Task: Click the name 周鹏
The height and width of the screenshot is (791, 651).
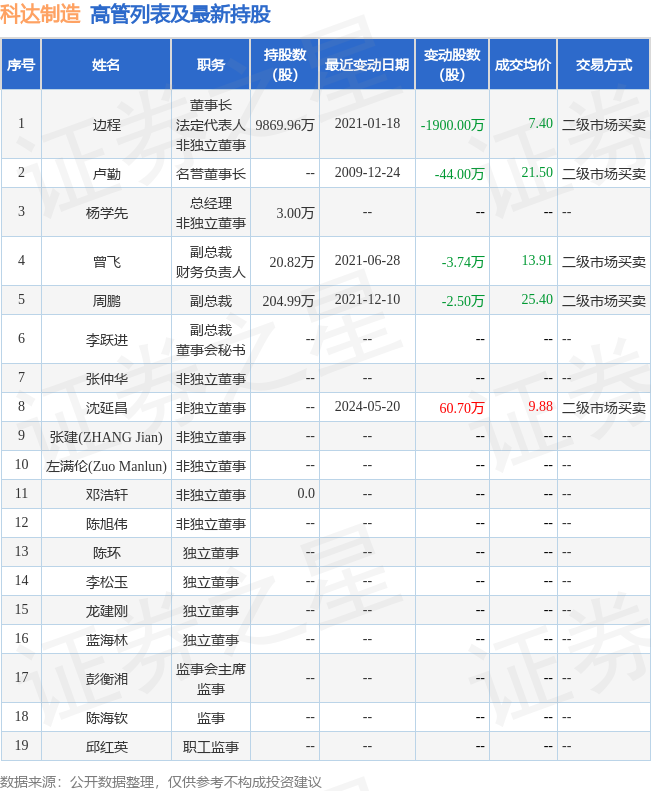Action: (x=106, y=301)
